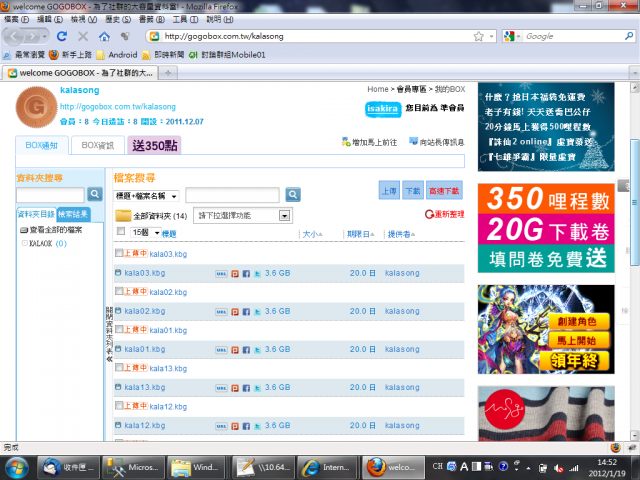
Task: Click the 下載 download button
Action: [413, 190]
